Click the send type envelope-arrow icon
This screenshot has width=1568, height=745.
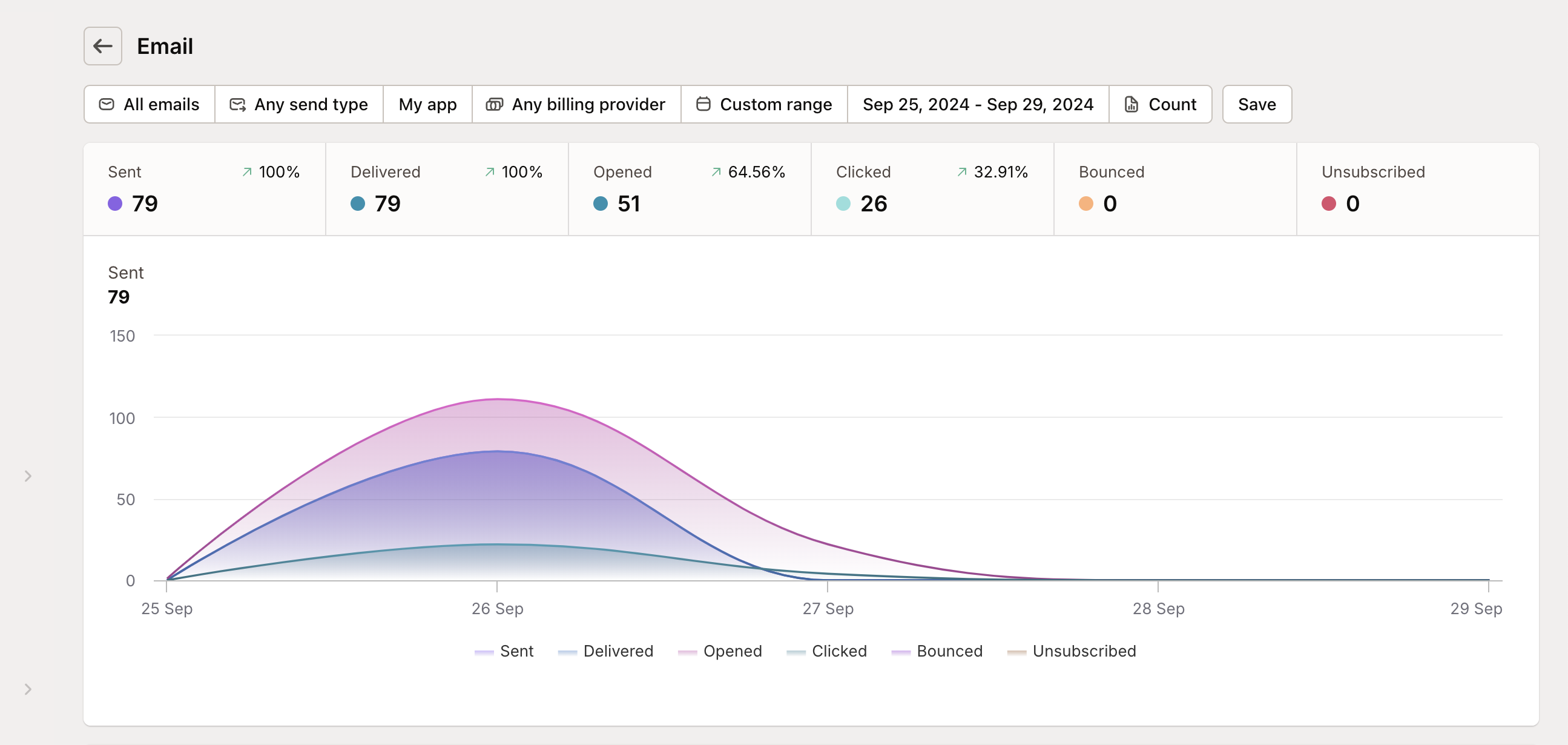tap(237, 105)
